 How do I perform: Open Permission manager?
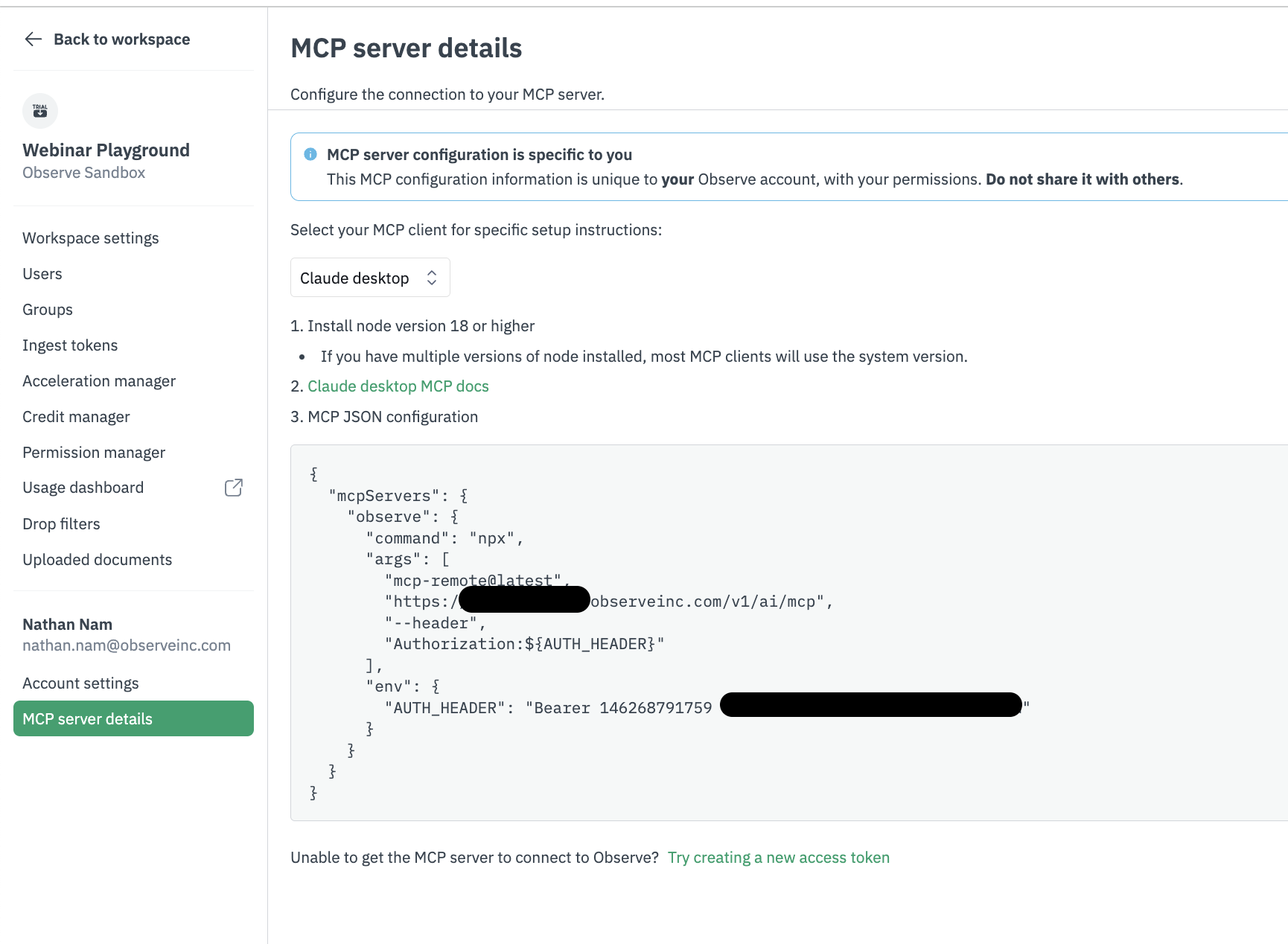click(x=94, y=453)
